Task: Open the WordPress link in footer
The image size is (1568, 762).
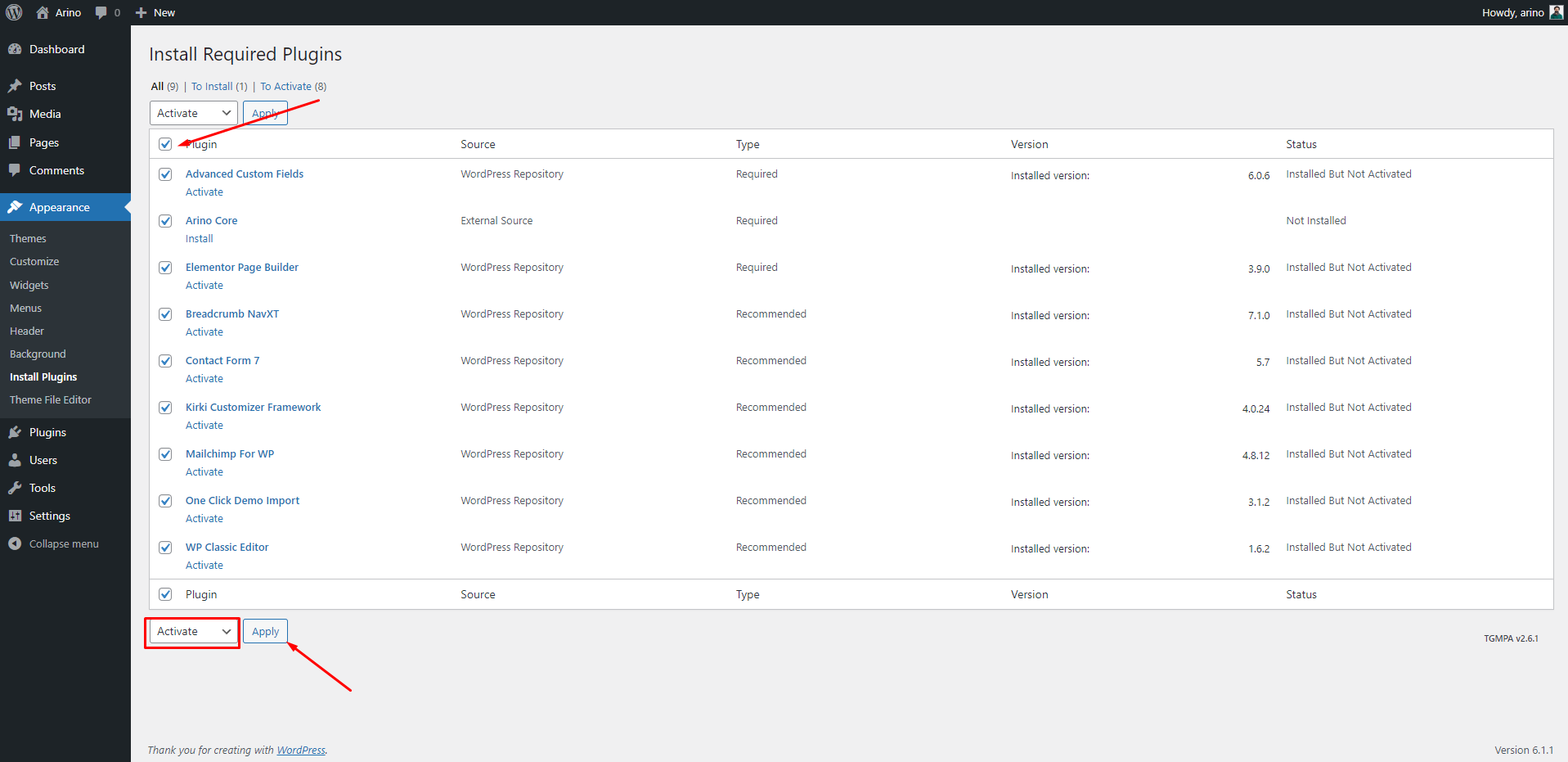Action: point(301,750)
